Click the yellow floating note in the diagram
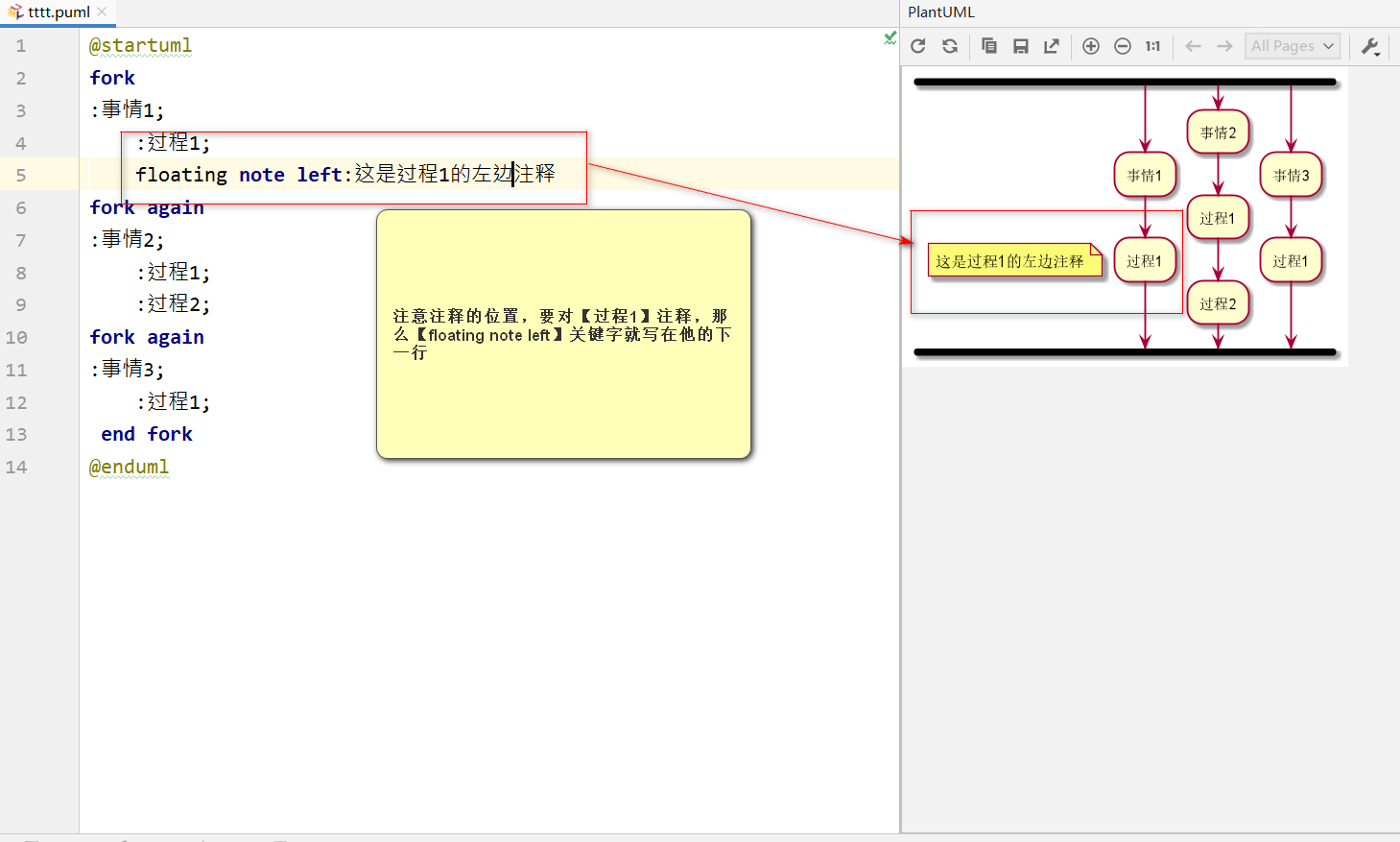The width and height of the screenshot is (1400, 842). [1014, 259]
